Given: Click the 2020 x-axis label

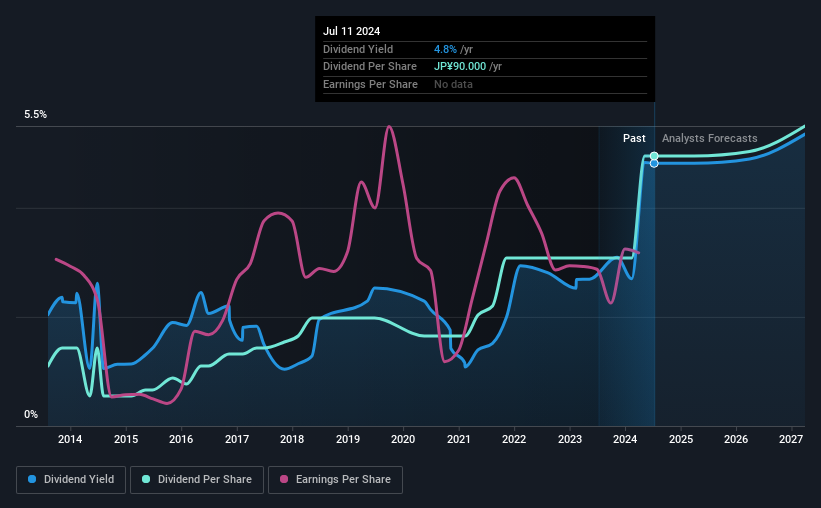Looking at the screenshot, I should tap(403, 439).
